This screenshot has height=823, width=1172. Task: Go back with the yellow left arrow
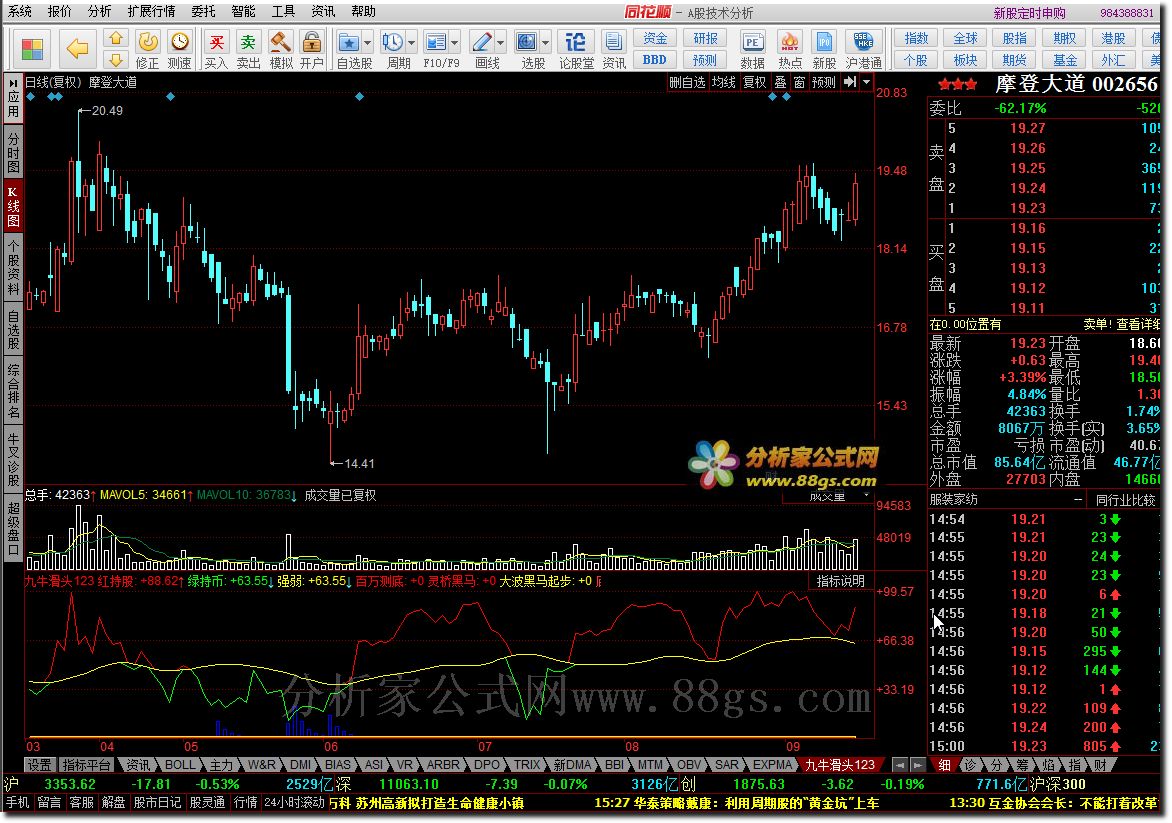pyautogui.click(x=78, y=49)
